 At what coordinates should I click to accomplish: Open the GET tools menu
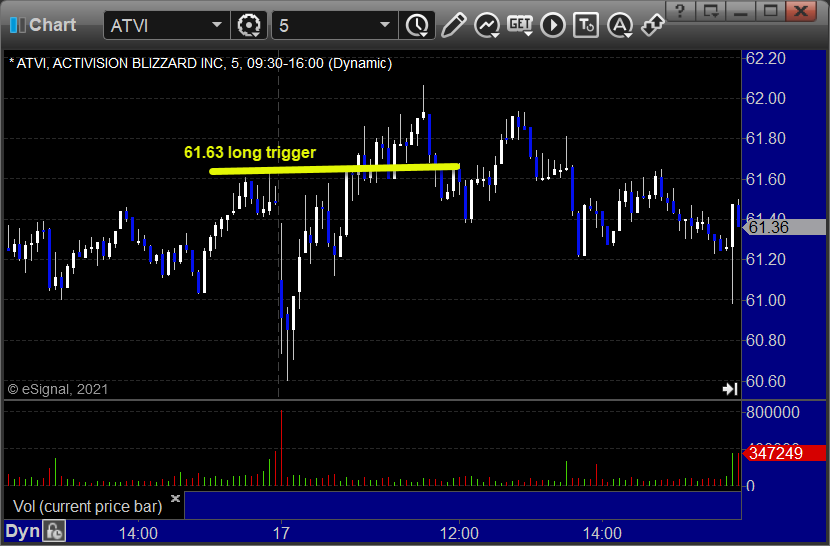pos(520,25)
